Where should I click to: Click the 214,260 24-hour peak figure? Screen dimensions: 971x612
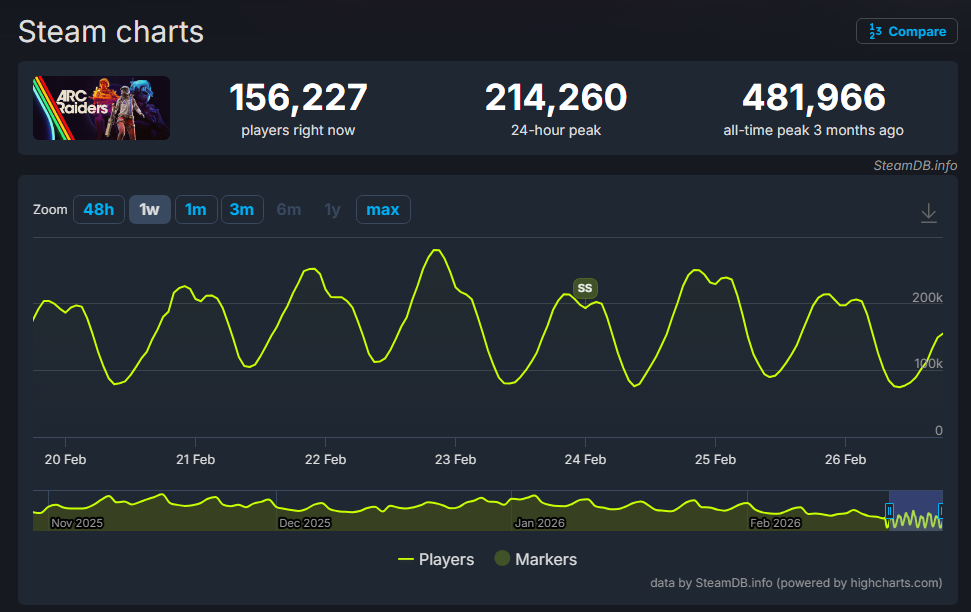[x=556, y=98]
